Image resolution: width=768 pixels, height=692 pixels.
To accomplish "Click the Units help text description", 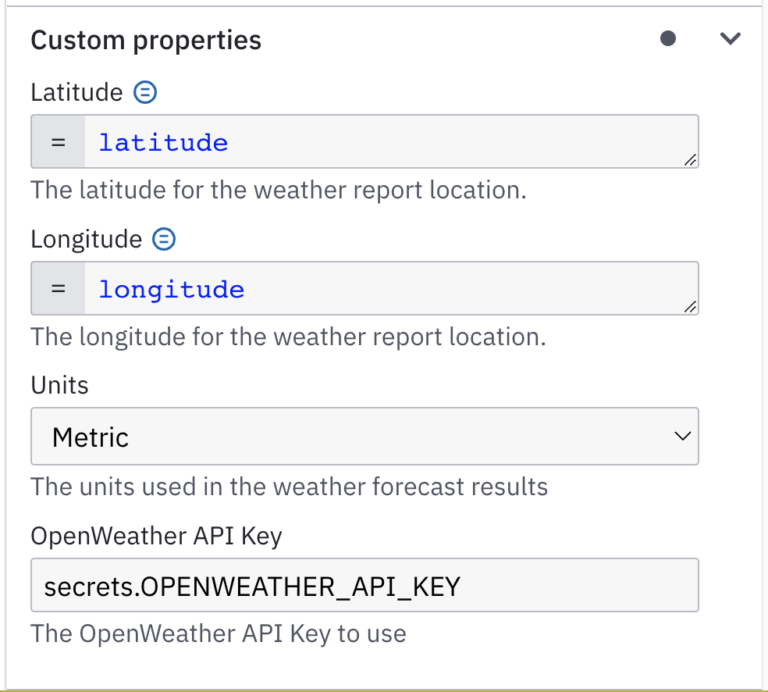I will click(x=289, y=487).
